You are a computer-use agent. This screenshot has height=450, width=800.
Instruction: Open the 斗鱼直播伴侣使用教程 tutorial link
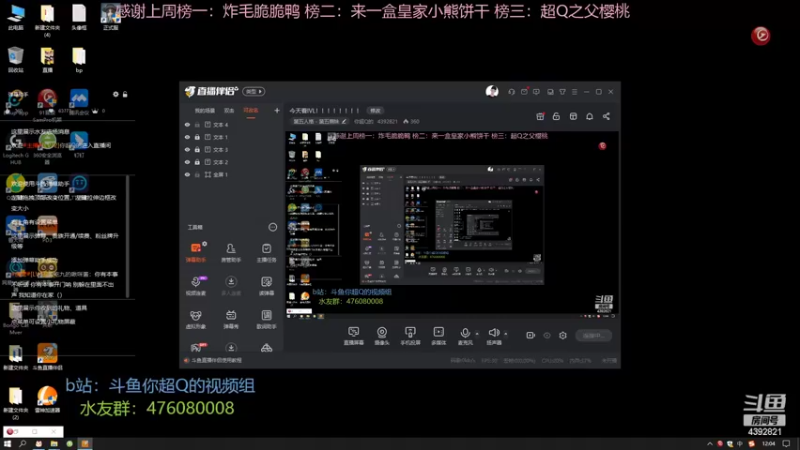tap(216, 360)
